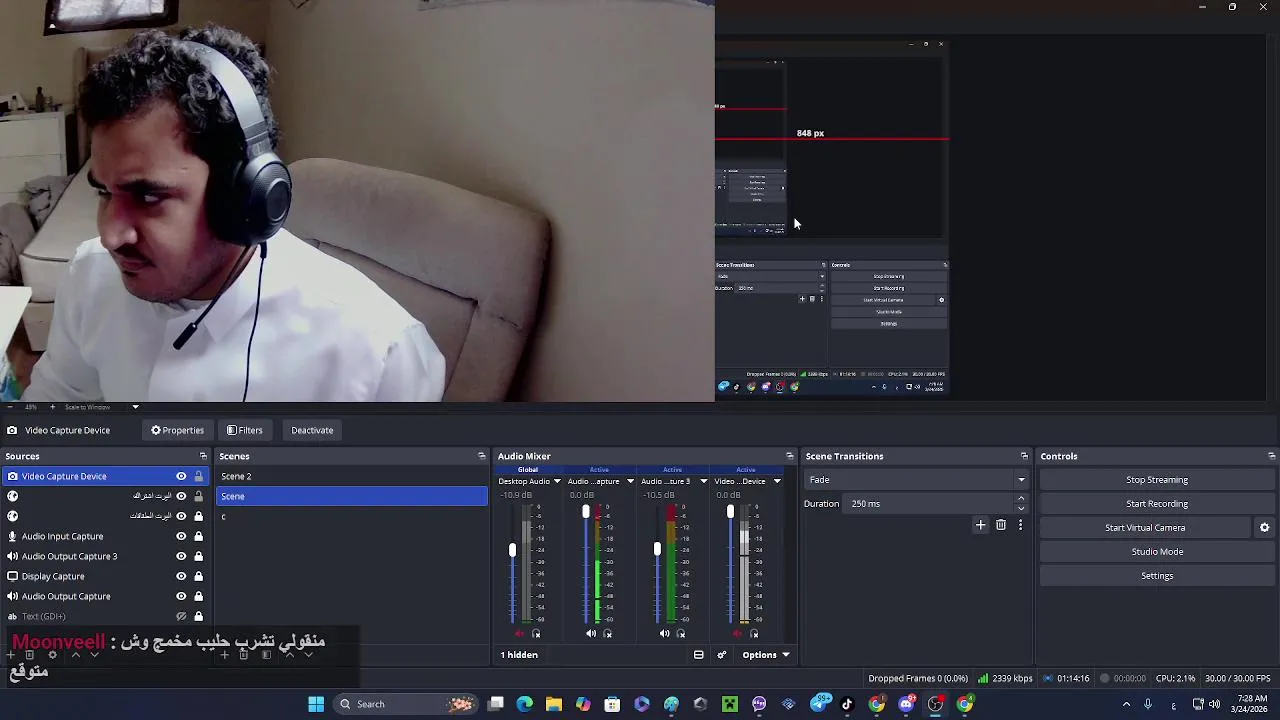Open the Filters dialog for the source
Screen dimensions: 1280x720
point(244,430)
